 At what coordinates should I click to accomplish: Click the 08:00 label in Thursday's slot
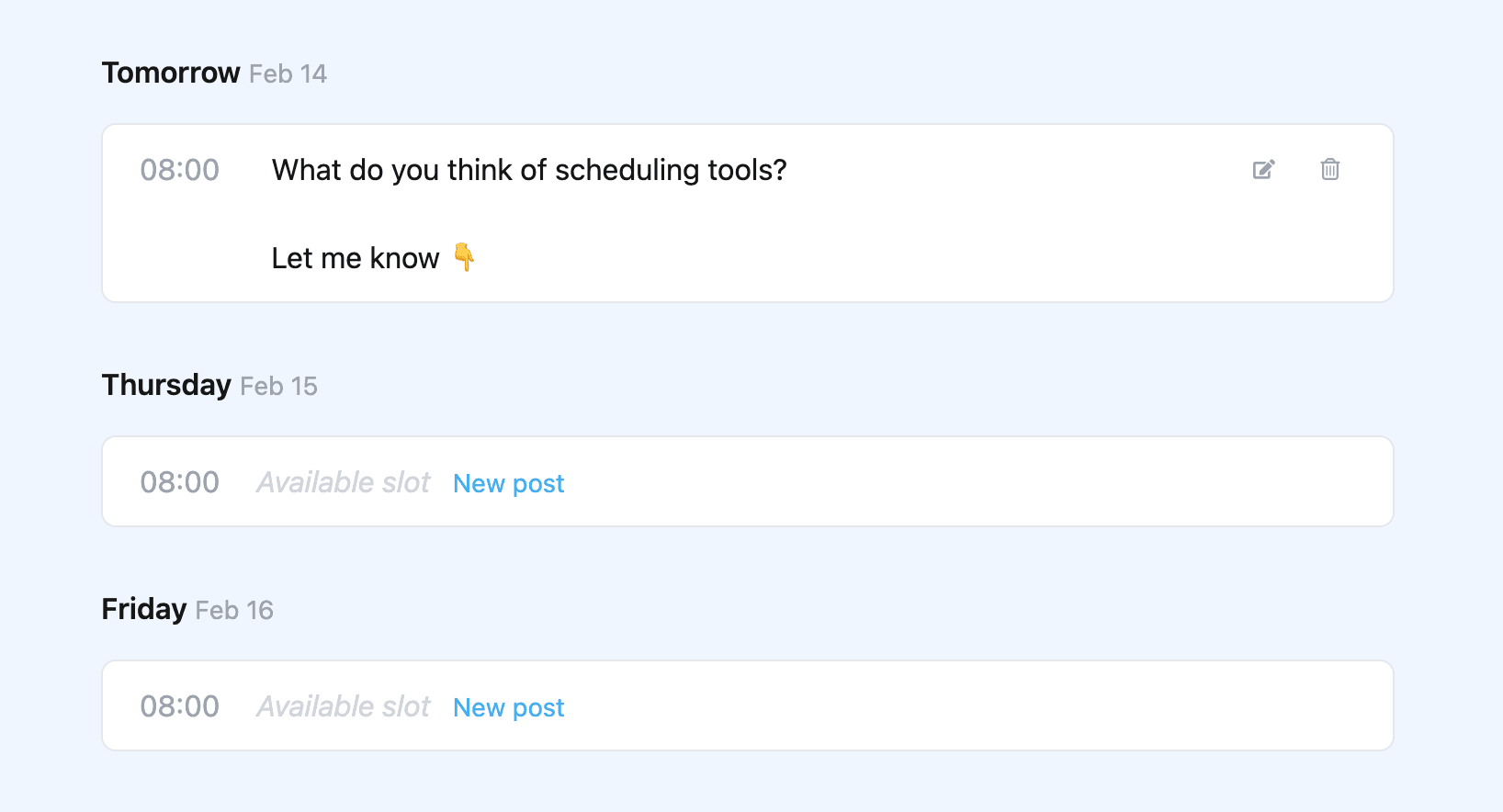180,481
